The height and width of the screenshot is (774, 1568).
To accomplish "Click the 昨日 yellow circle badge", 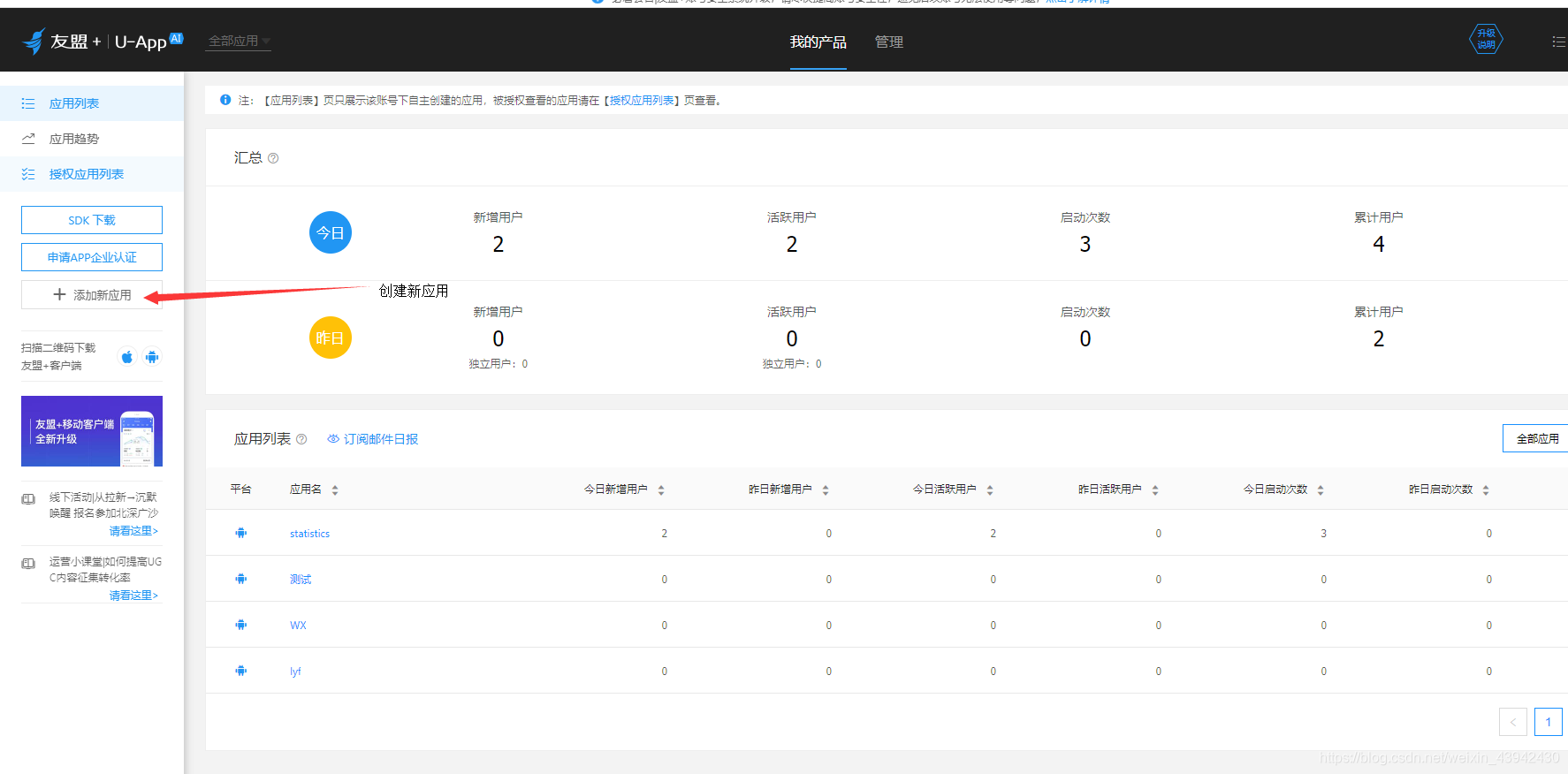I will point(331,338).
